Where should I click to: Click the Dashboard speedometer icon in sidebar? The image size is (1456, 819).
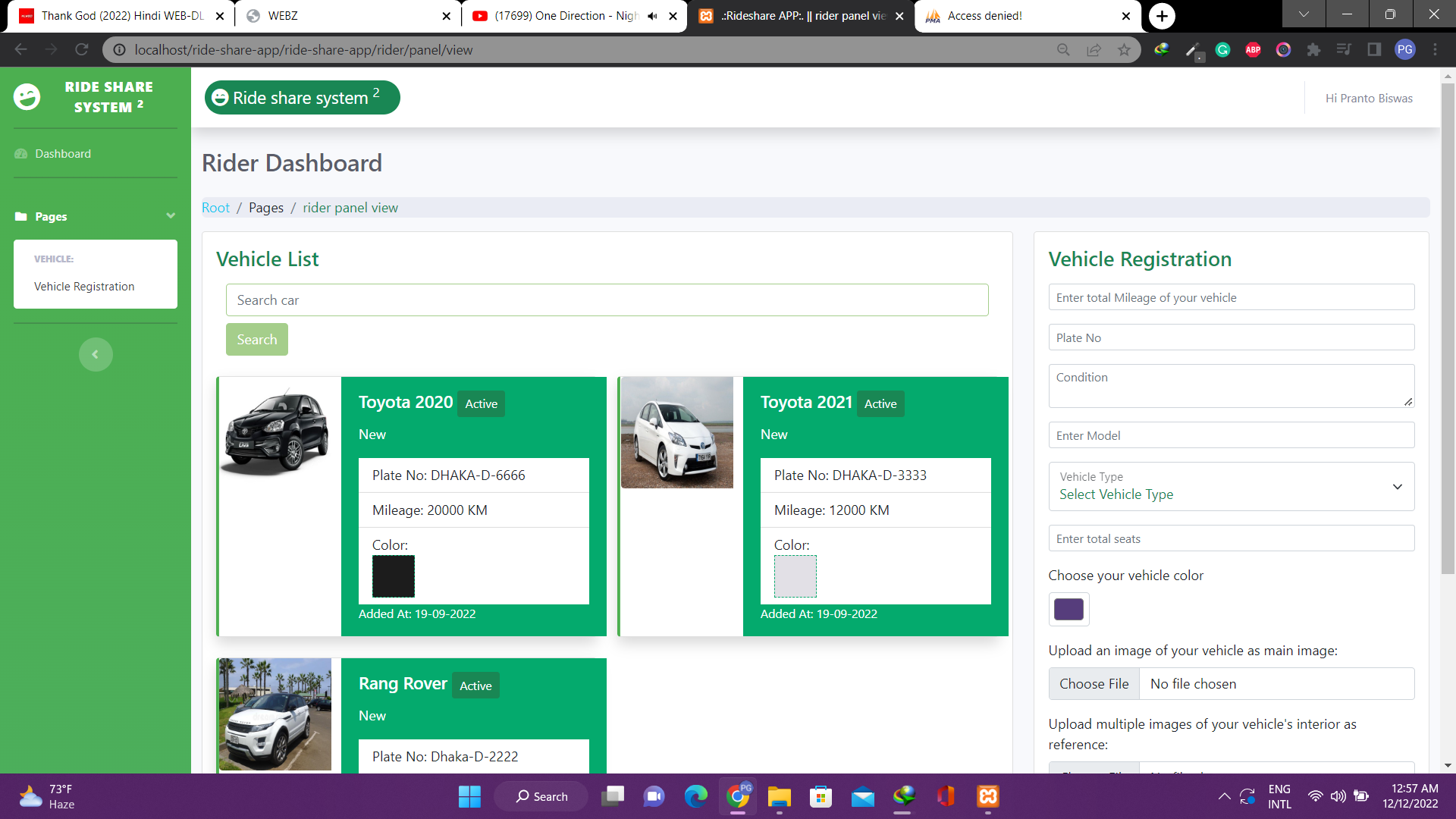click(x=21, y=153)
